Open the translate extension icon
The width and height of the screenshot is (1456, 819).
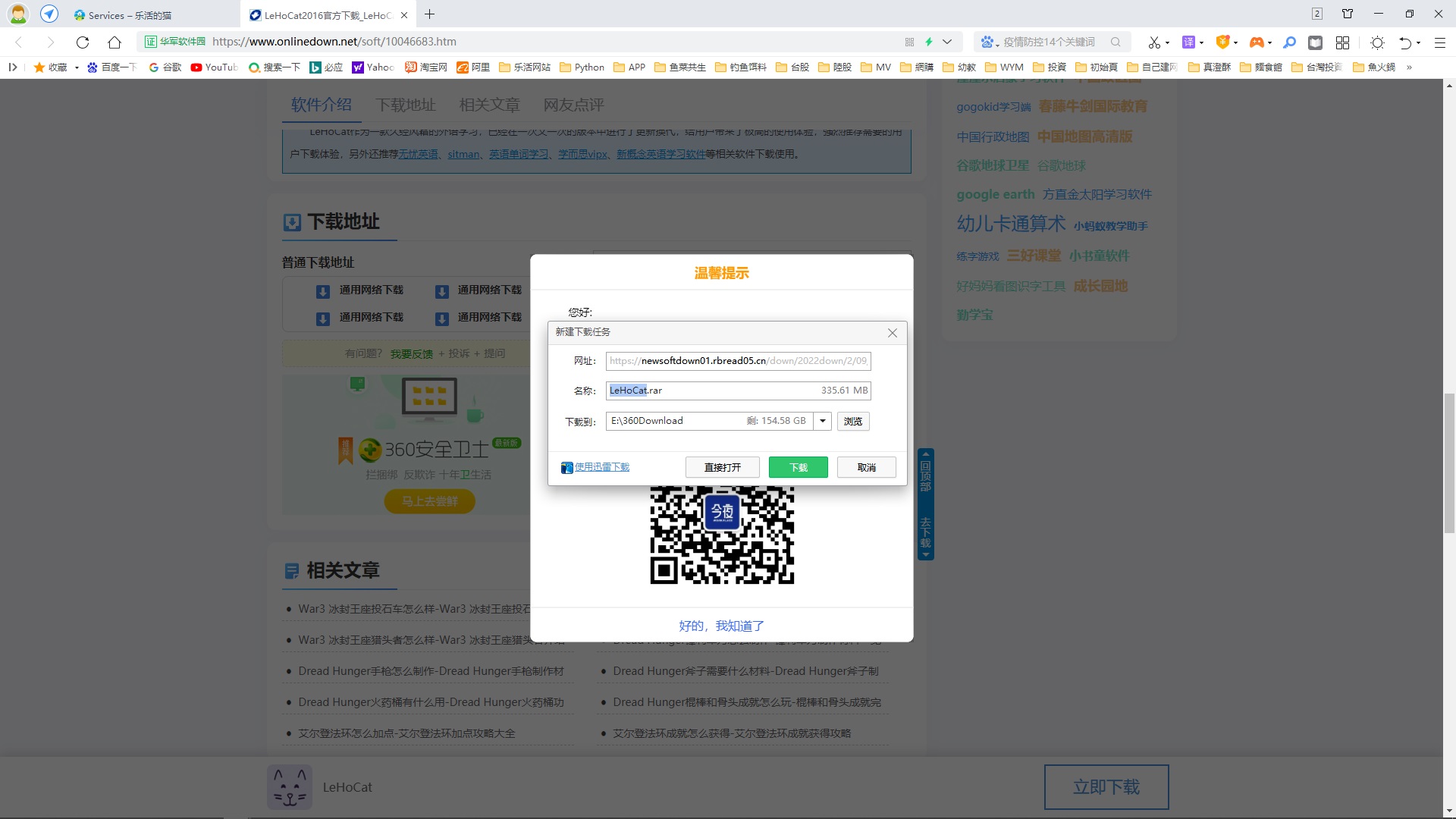click(x=1188, y=42)
